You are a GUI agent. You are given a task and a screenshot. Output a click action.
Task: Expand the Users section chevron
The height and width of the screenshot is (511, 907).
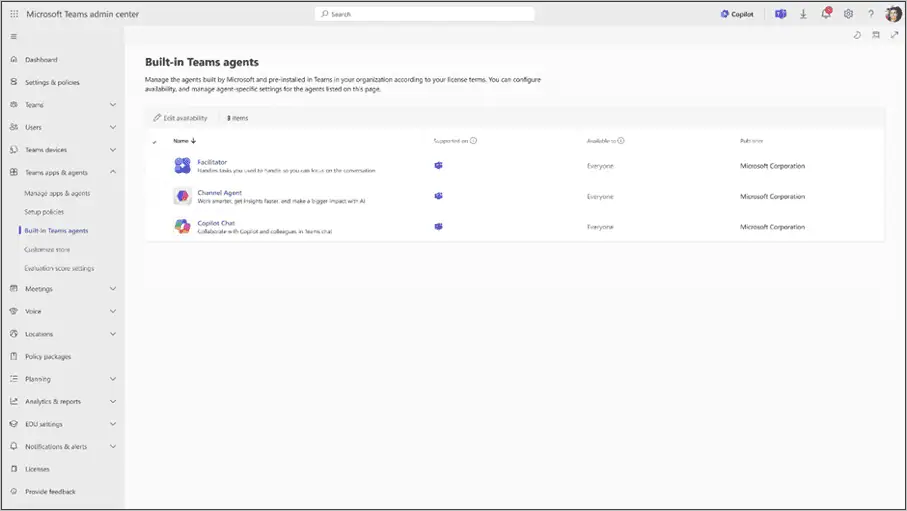[113, 127]
